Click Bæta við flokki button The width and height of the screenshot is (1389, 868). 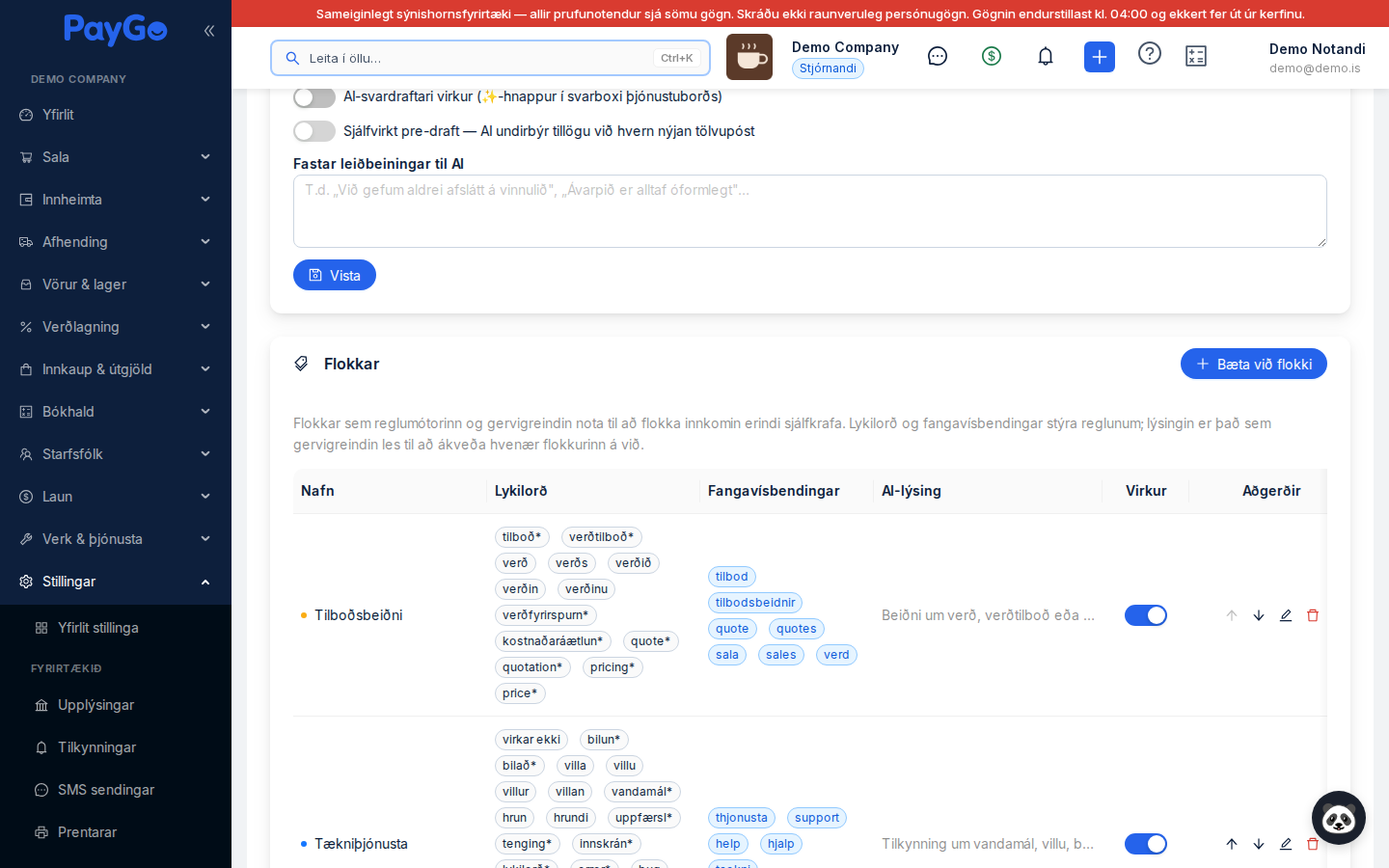point(1254,364)
